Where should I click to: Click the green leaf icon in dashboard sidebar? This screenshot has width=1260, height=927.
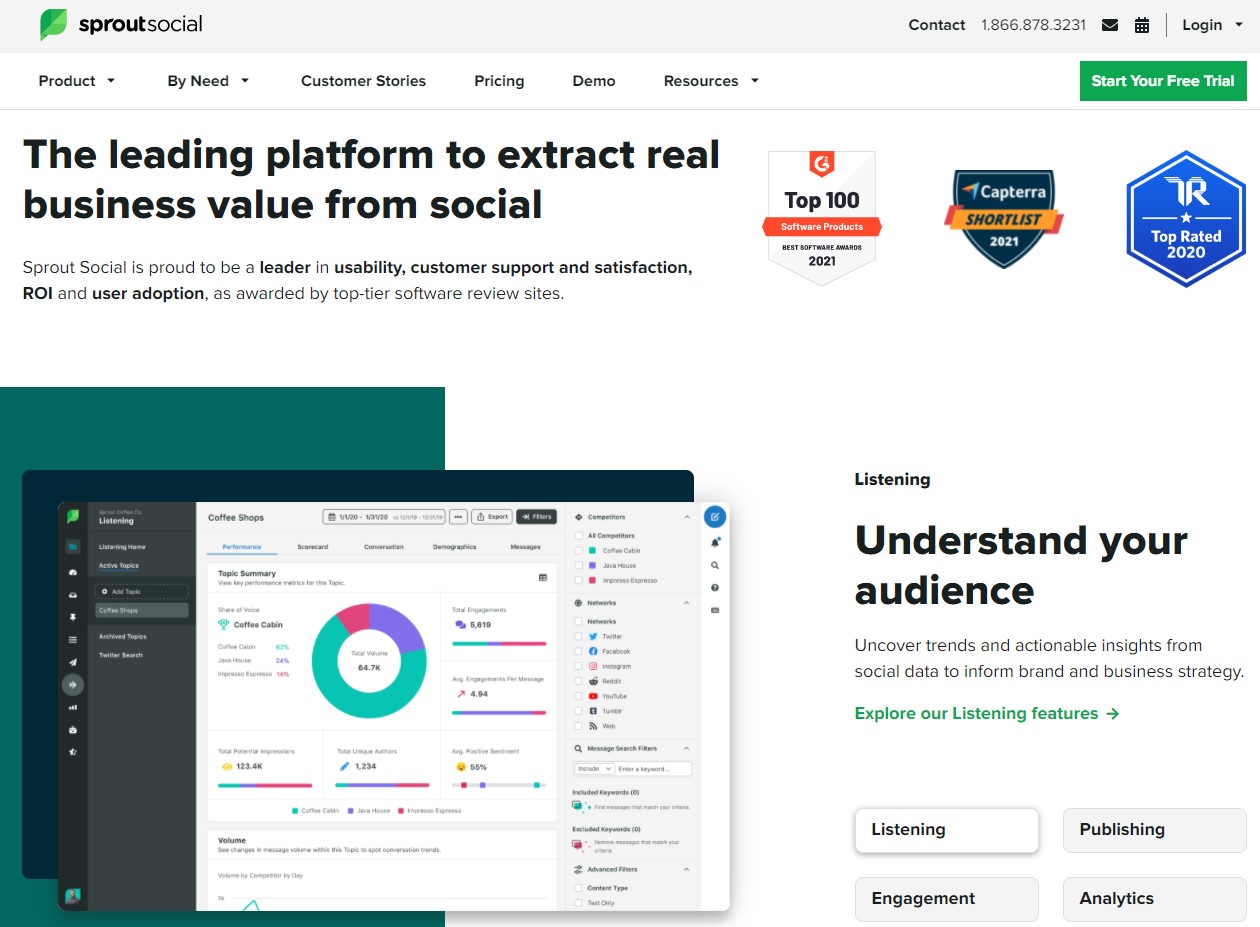point(72,517)
